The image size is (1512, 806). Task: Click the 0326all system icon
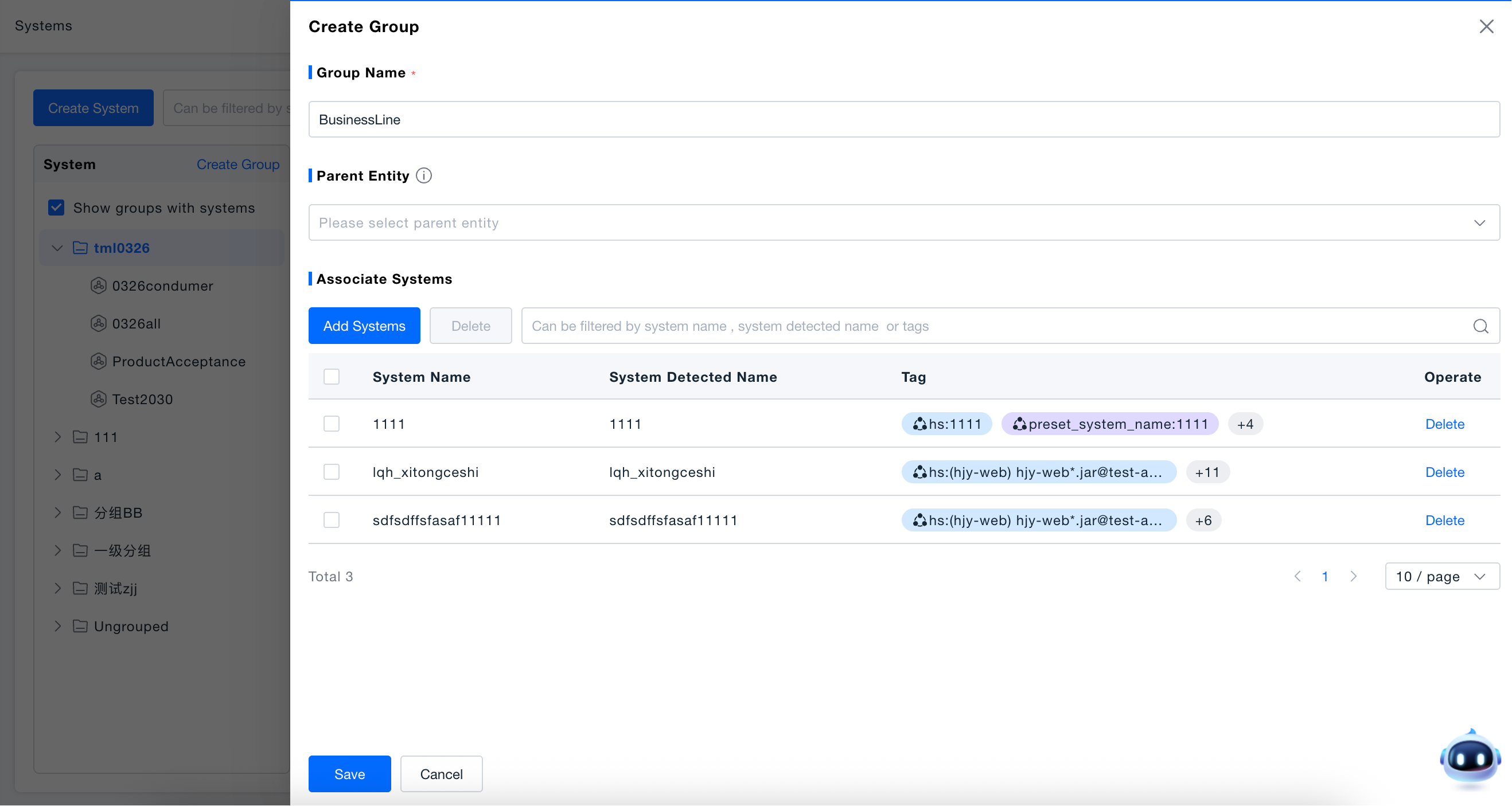click(x=98, y=323)
